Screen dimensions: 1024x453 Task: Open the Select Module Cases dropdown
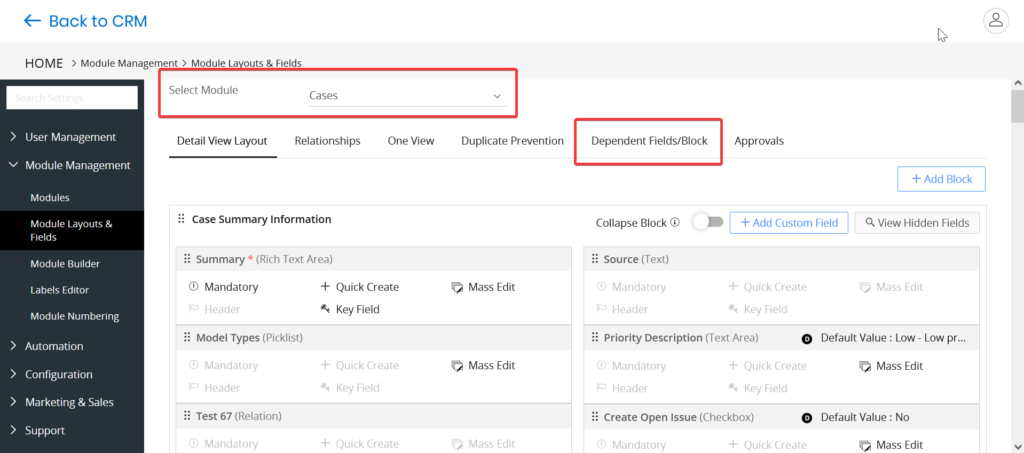point(407,95)
